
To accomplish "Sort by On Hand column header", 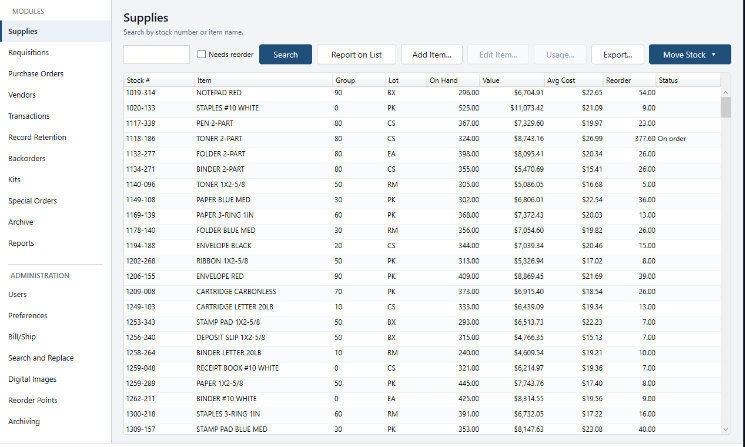I will [453, 80].
